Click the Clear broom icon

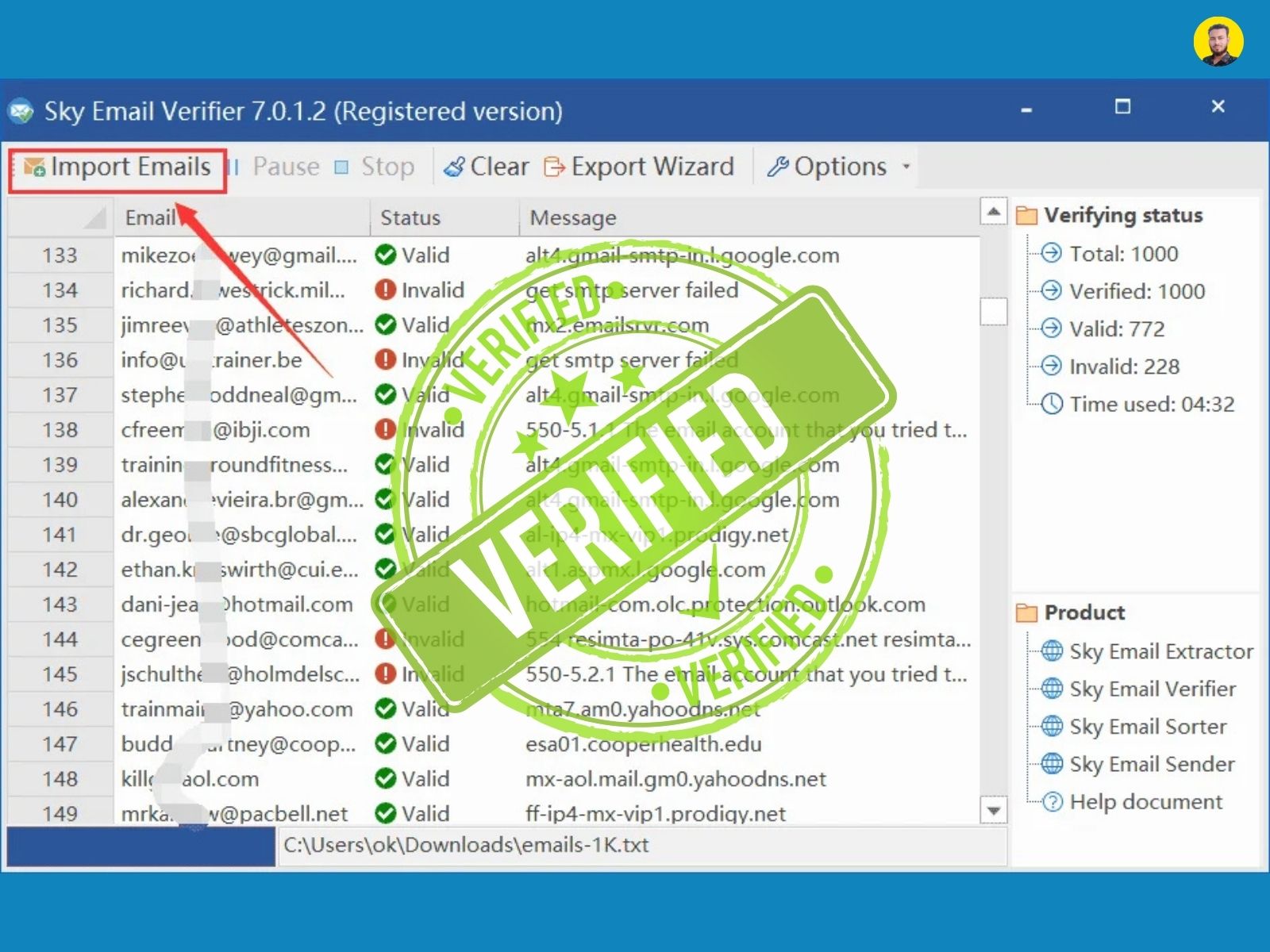point(452,166)
